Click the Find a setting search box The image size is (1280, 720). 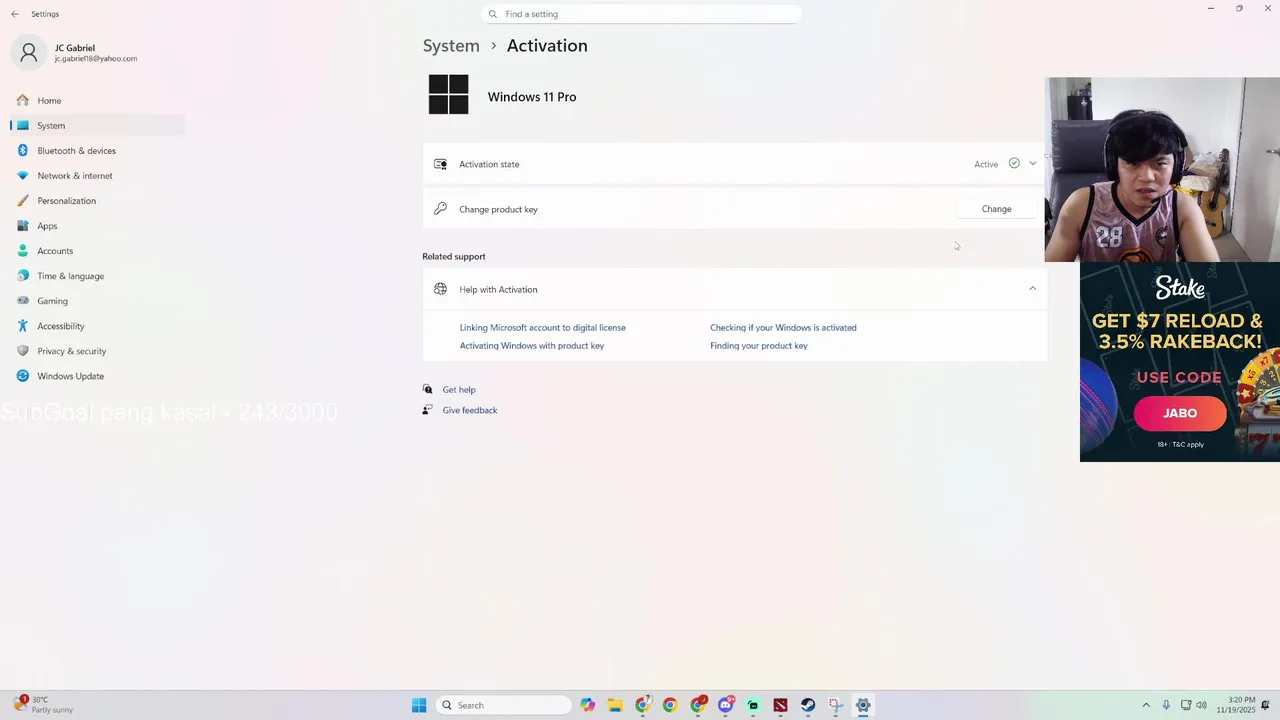click(641, 14)
